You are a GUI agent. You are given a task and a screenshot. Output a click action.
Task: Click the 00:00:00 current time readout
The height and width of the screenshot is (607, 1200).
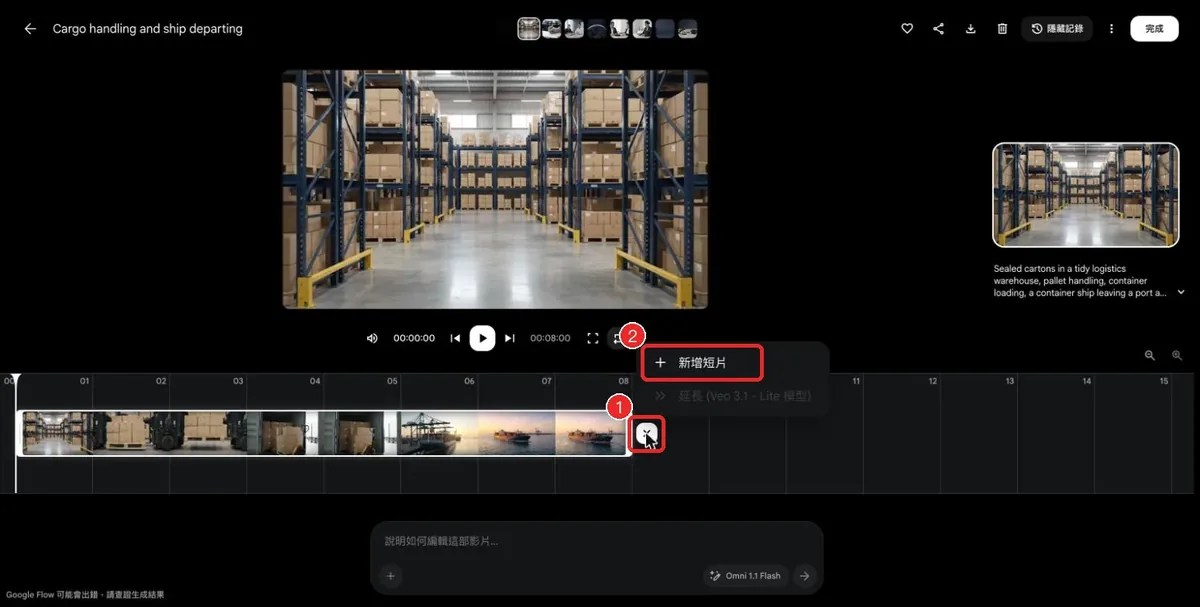click(414, 338)
